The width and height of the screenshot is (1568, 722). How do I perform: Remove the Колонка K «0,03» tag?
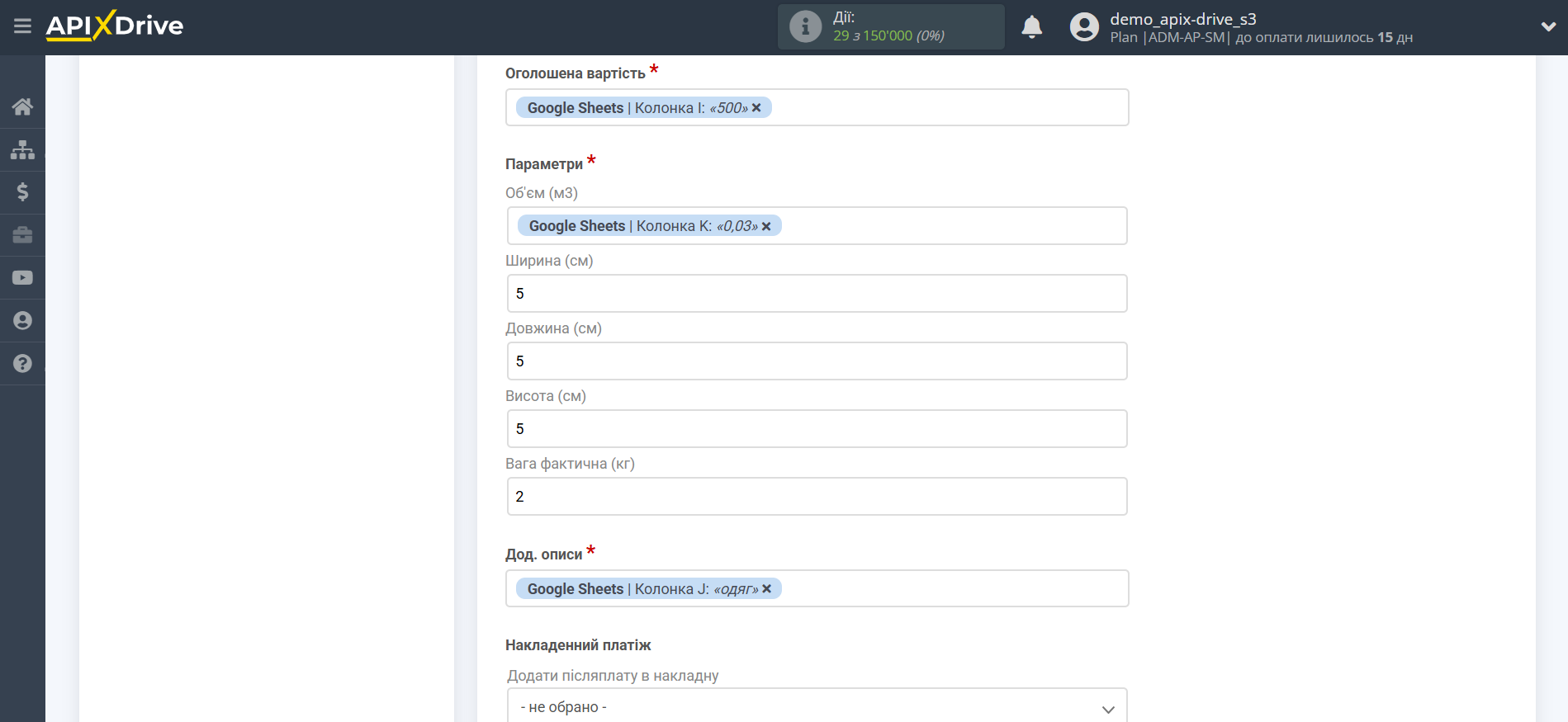(x=766, y=226)
